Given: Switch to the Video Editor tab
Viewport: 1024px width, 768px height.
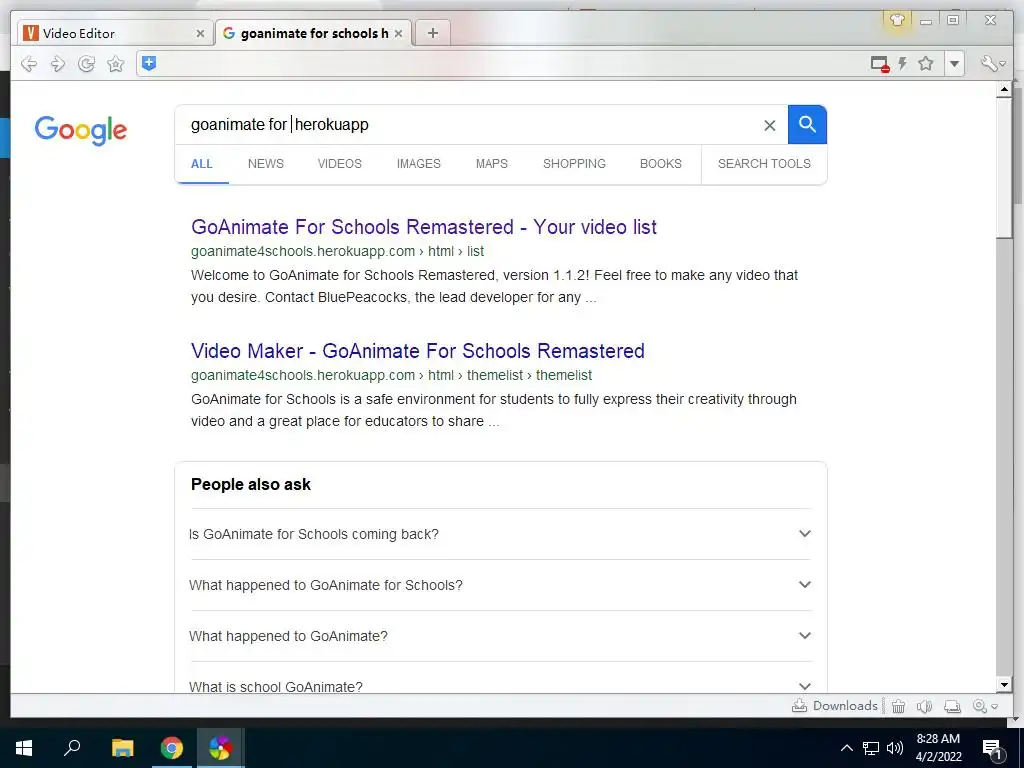Looking at the screenshot, I should 113,33.
